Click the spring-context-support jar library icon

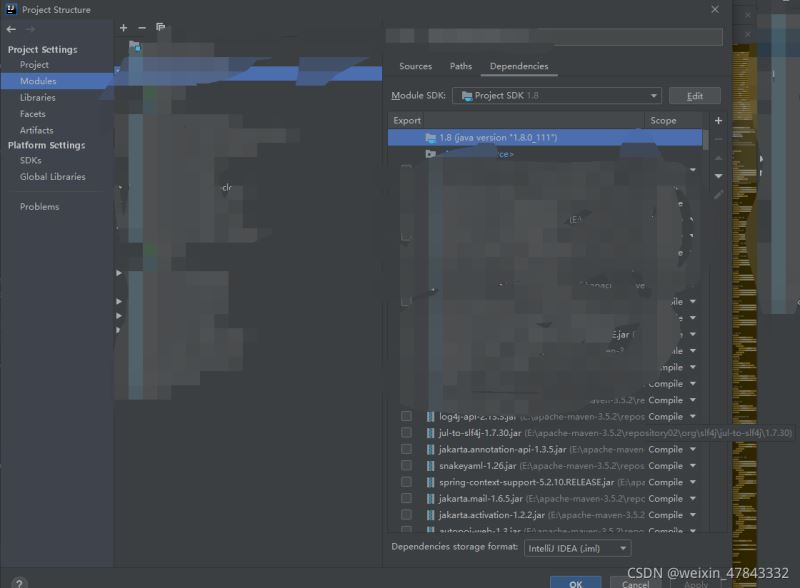(x=431, y=482)
